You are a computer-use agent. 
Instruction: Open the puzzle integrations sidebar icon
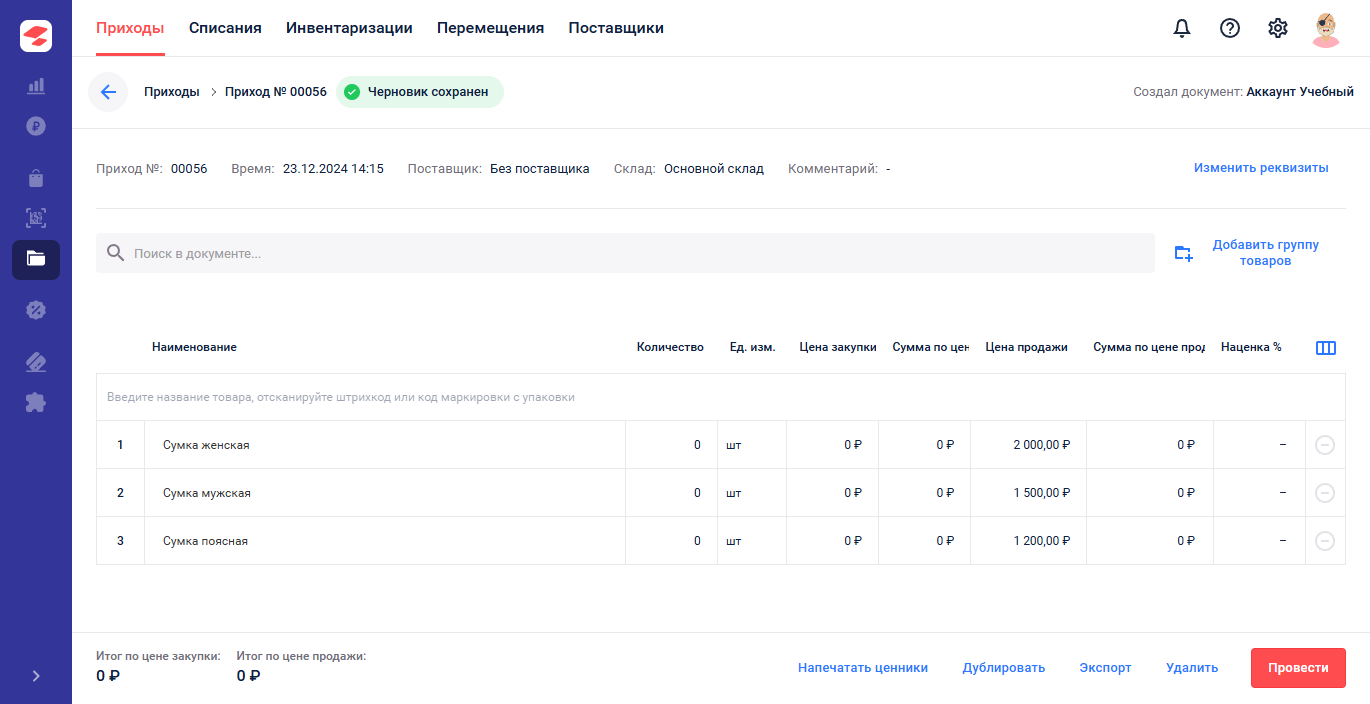coord(36,402)
